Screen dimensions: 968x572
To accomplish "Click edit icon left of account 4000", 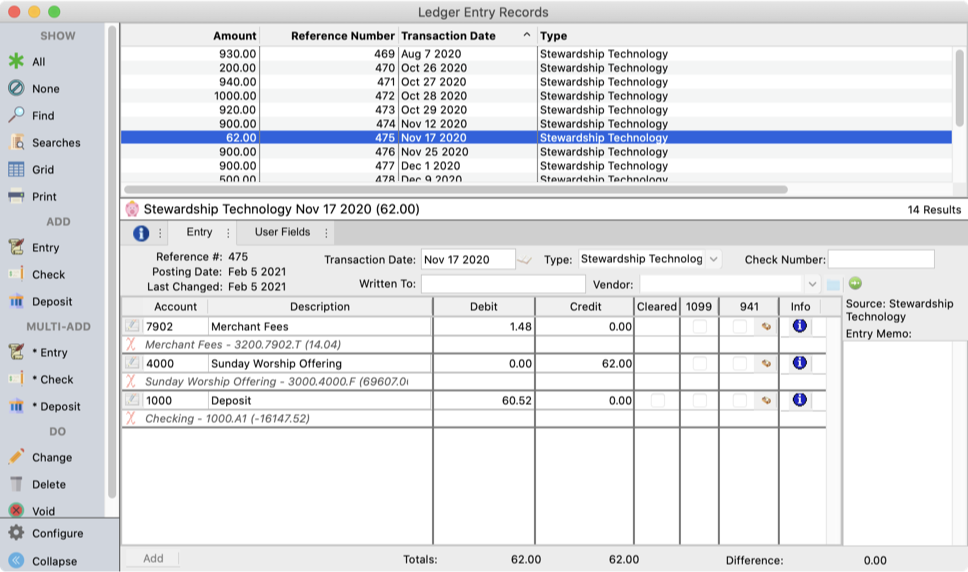I will (x=132, y=363).
